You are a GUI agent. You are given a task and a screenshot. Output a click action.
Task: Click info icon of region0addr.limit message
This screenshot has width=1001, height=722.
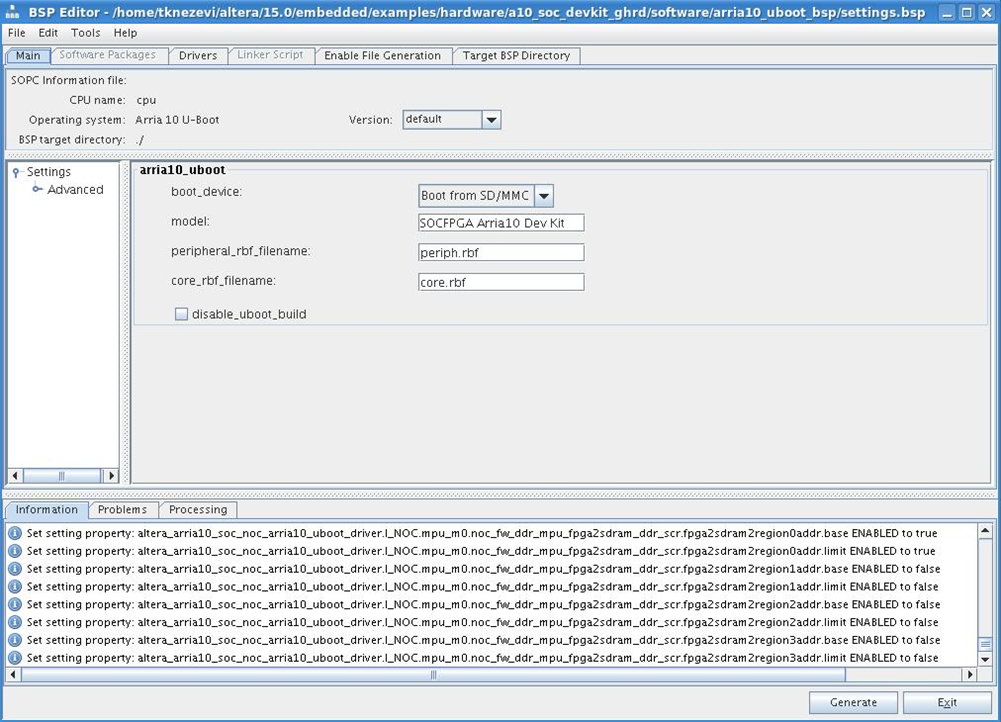pyautogui.click(x=15, y=551)
